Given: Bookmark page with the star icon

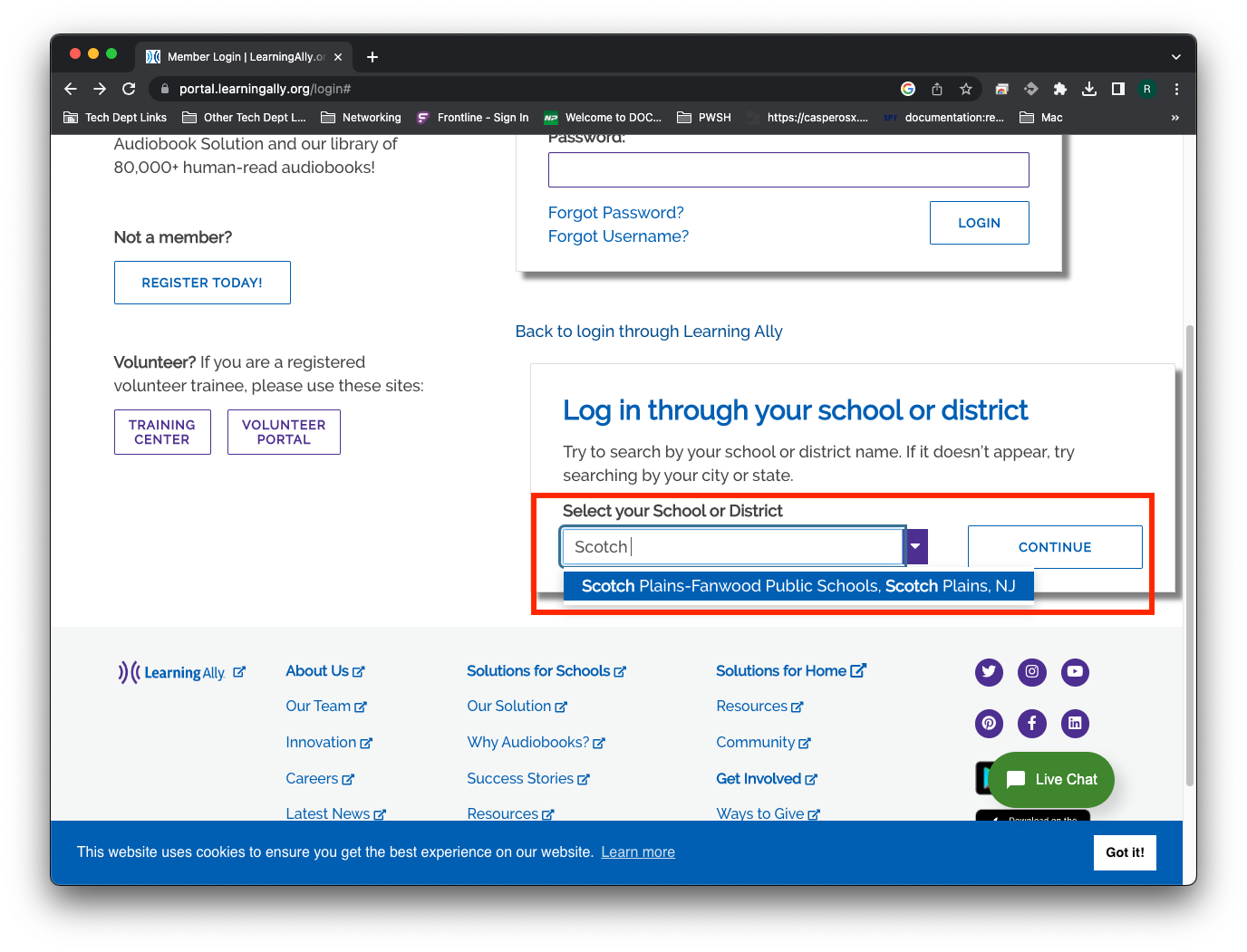Looking at the screenshot, I should (966, 89).
